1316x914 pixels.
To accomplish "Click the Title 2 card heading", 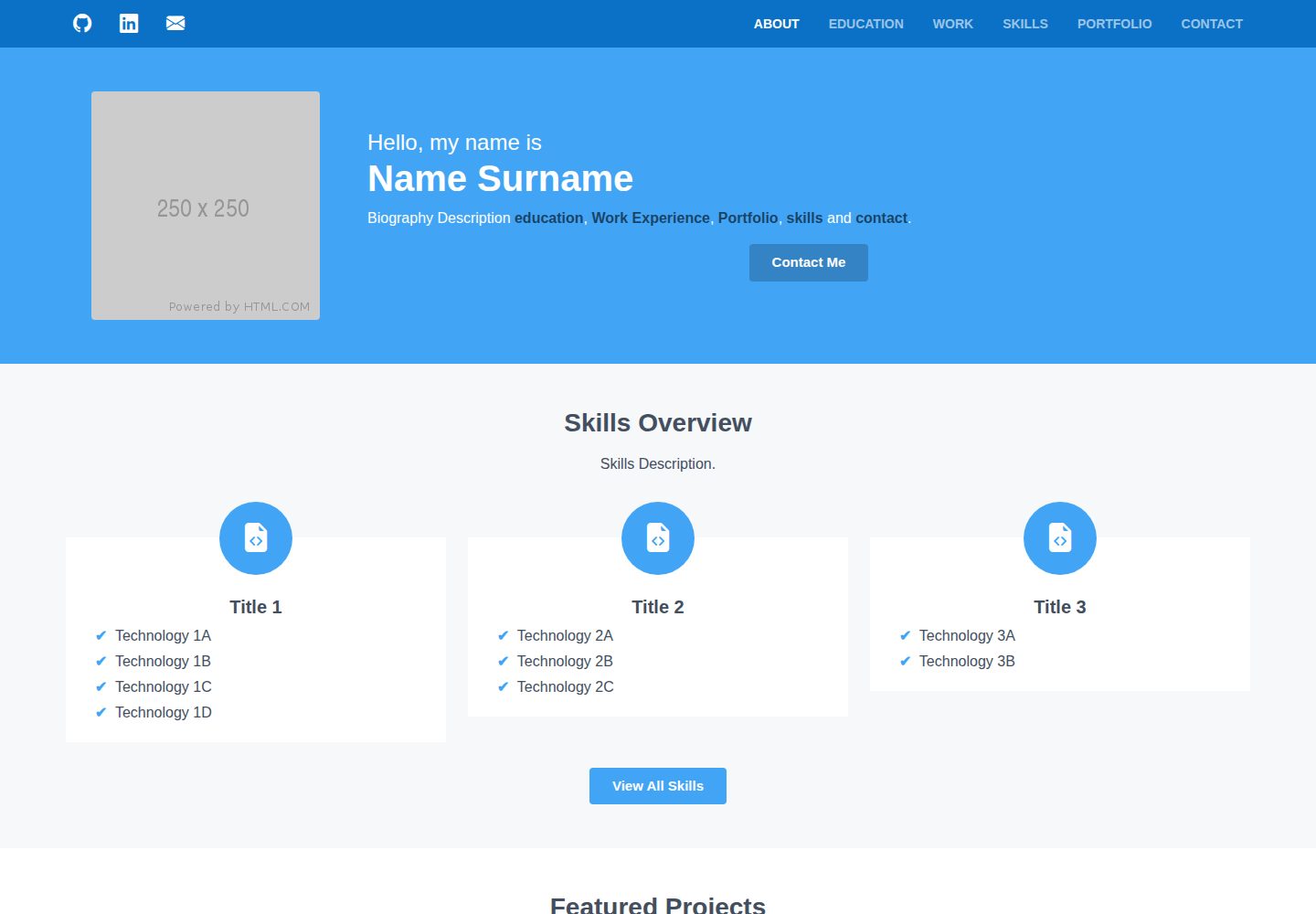I will click(658, 607).
